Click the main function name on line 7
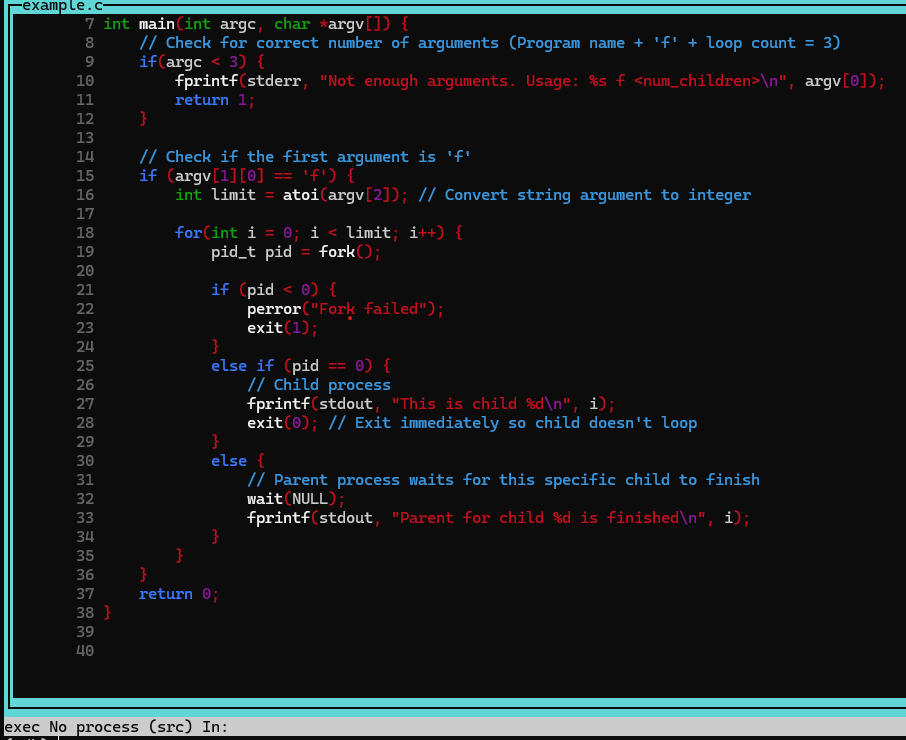The image size is (906, 740). (157, 24)
